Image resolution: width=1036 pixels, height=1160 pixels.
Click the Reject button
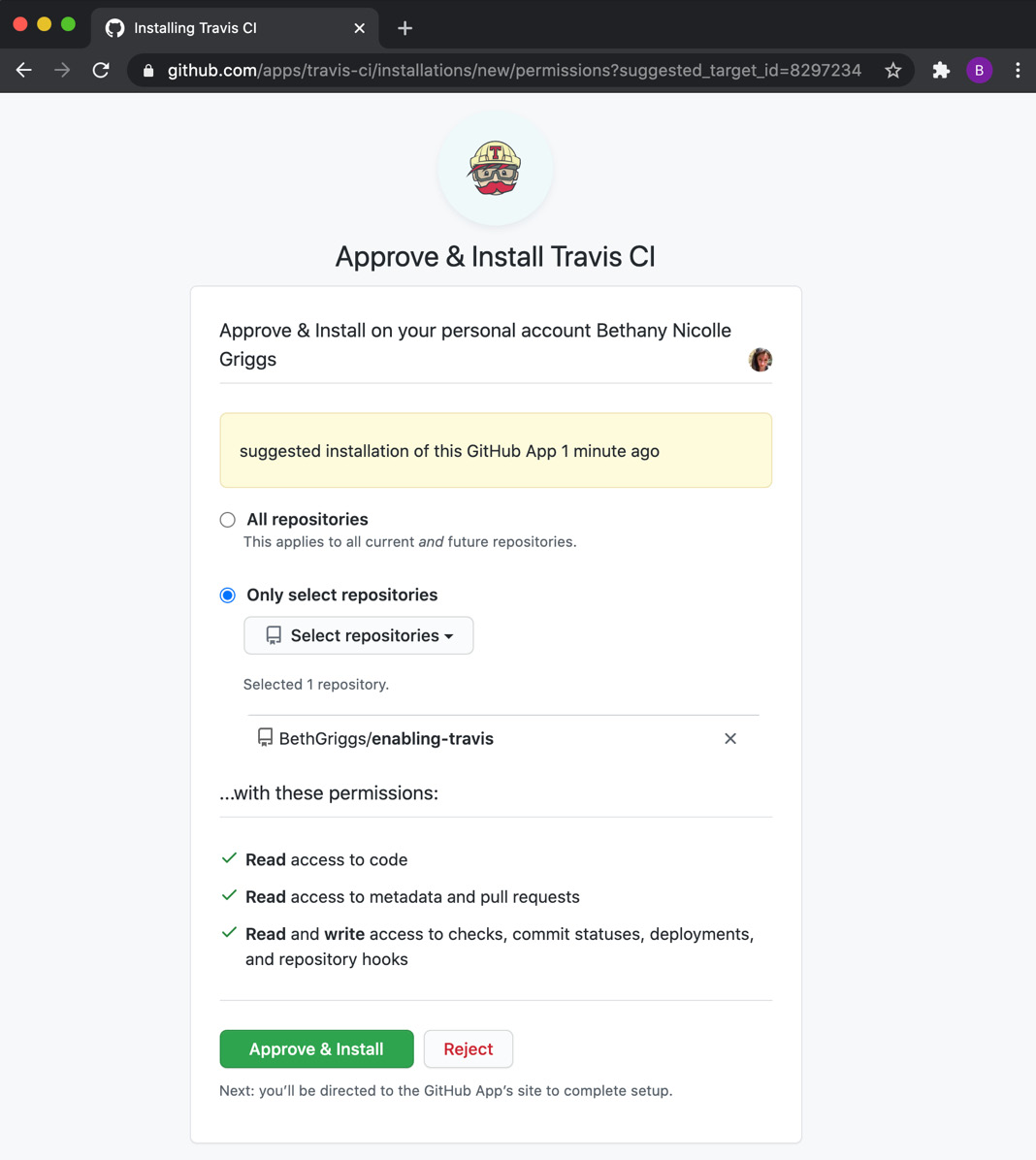point(469,1048)
